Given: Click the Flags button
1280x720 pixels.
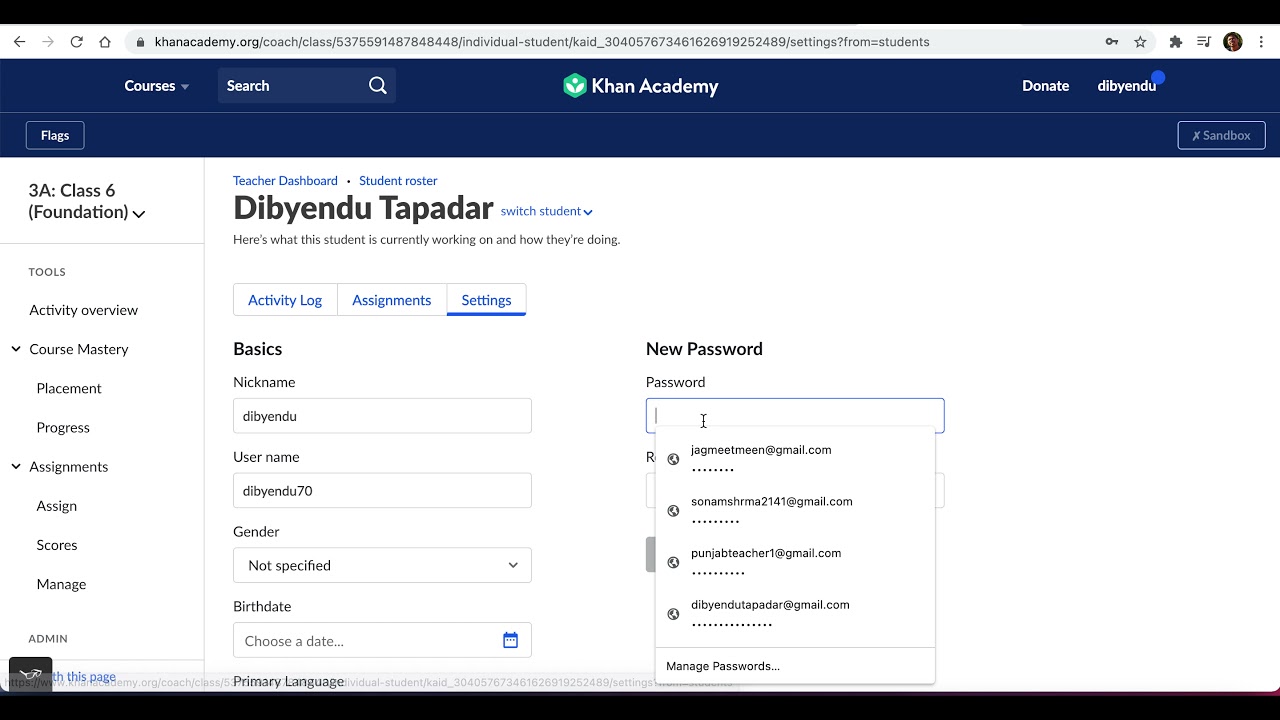Looking at the screenshot, I should 55,135.
